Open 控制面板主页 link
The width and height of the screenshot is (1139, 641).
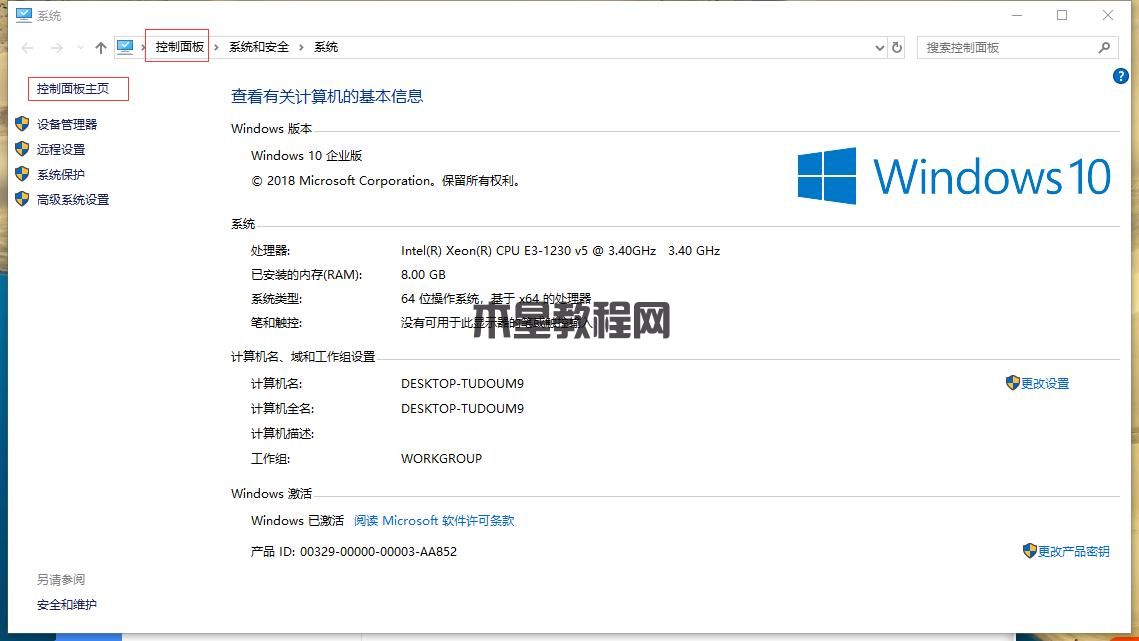[x=73, y=89]
